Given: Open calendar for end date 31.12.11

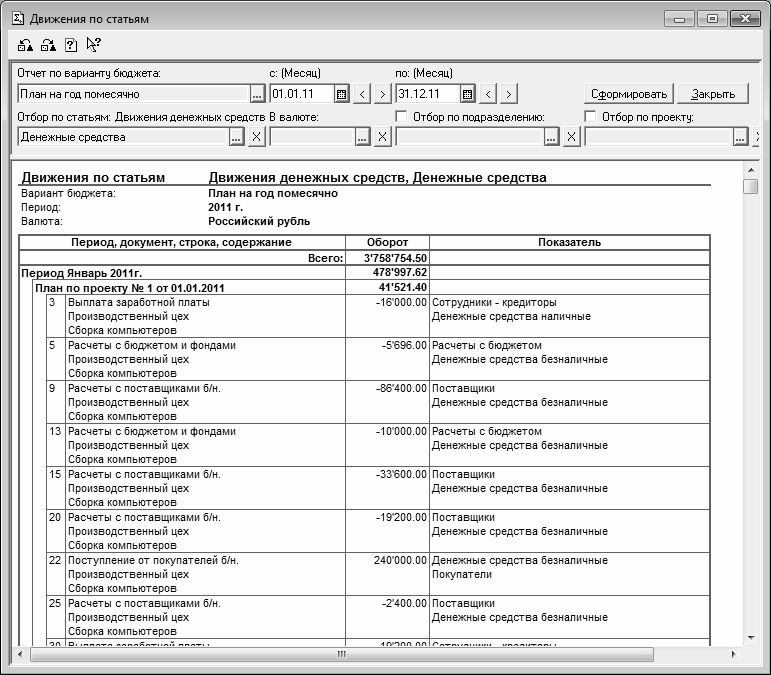Looking at the screenshot, I should (468, 94).
